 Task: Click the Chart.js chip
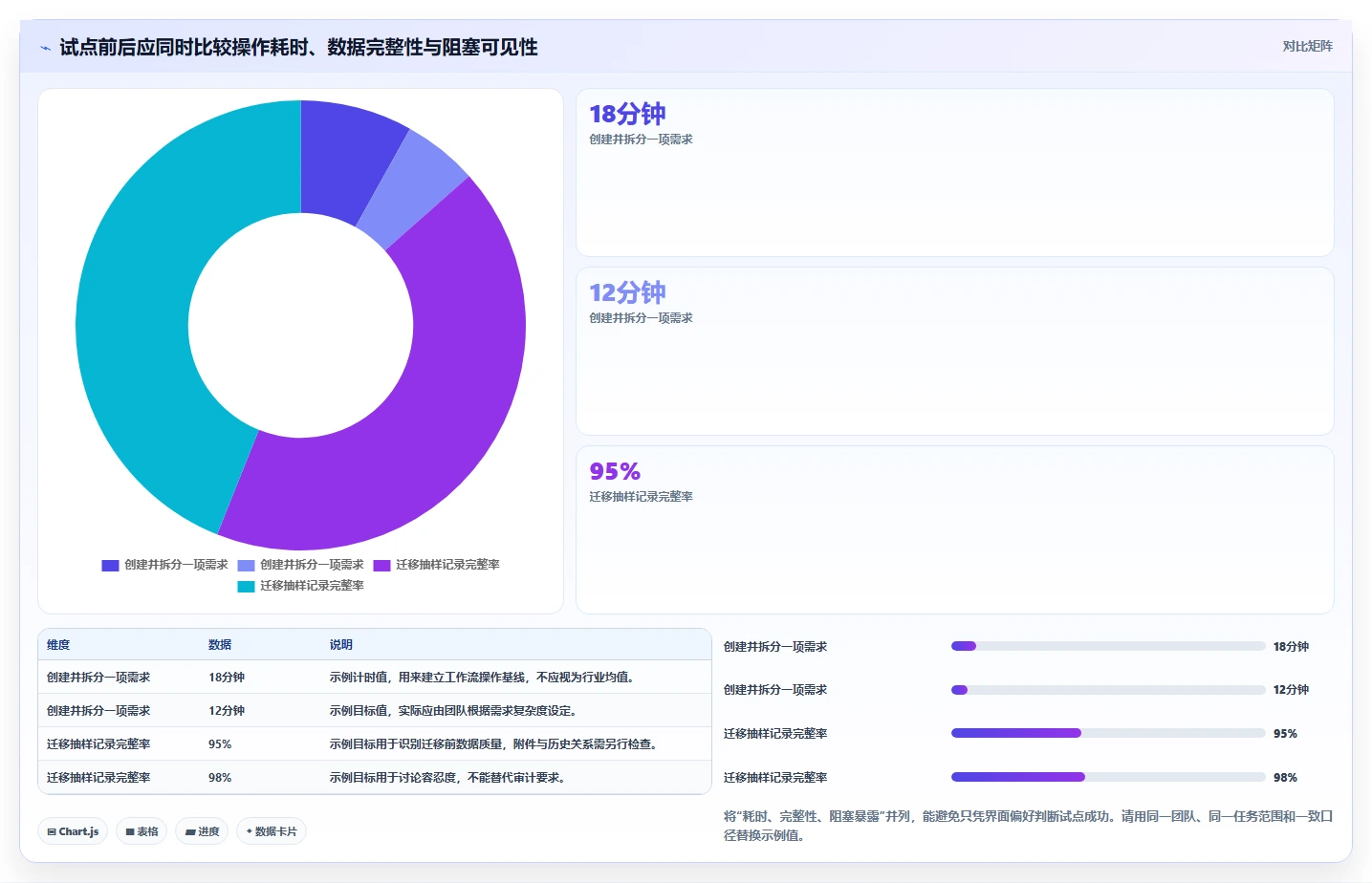coord(73,831)
